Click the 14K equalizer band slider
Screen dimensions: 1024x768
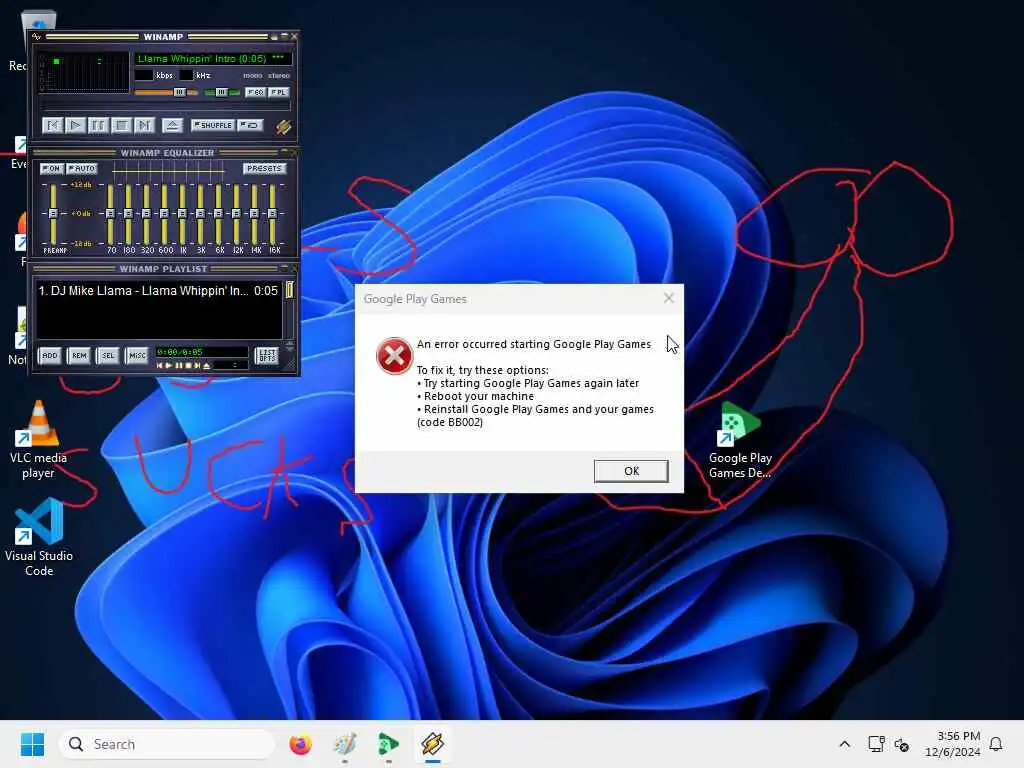[254, 214]
